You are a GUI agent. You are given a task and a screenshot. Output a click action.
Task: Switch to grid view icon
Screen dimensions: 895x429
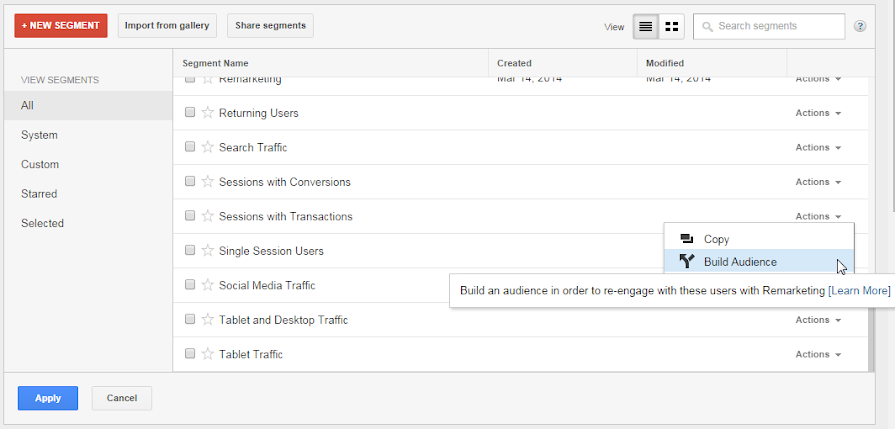[672, 27]
